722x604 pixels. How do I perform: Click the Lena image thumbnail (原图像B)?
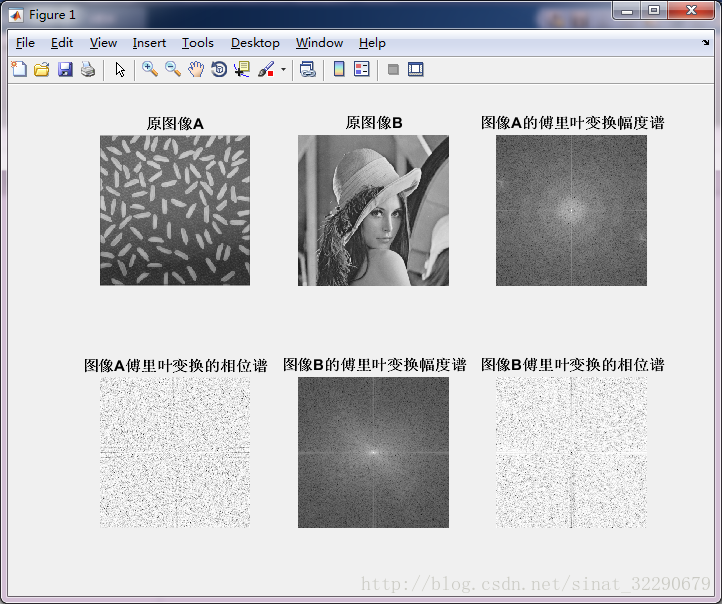click(373, 210)
